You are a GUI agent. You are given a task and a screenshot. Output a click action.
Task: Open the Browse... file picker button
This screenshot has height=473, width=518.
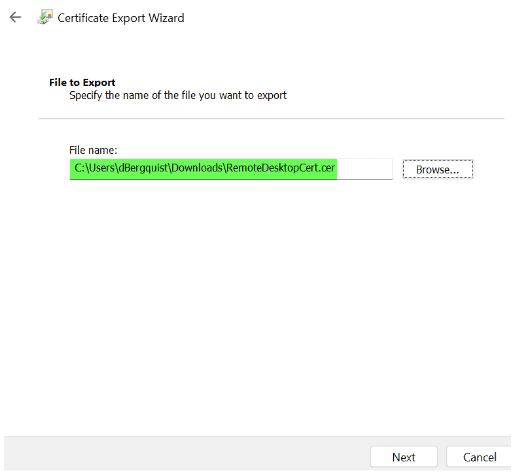(438, 169)
